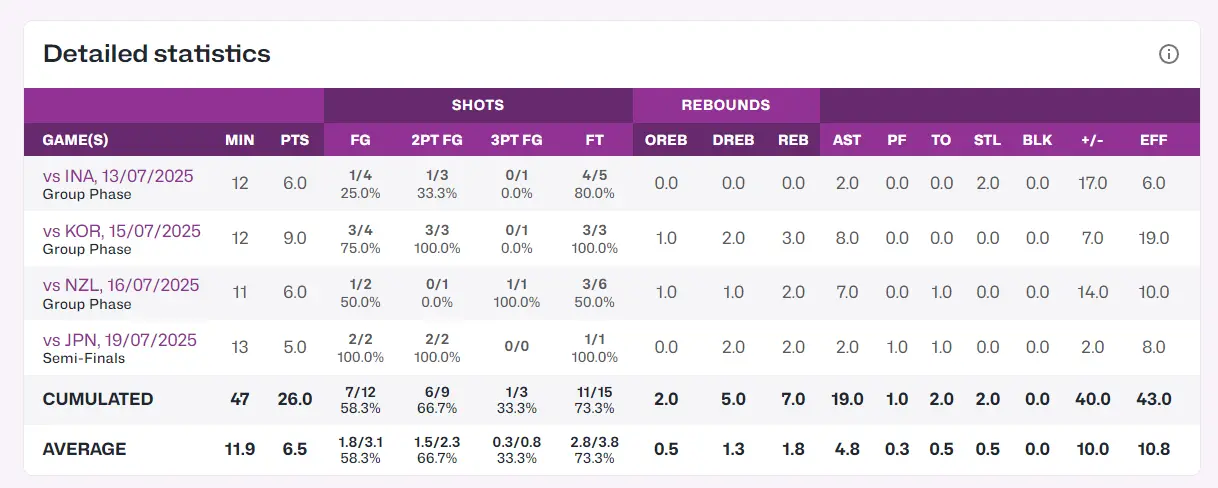Open the vs JPN, 19/07/2025 game link

click(120, 340)
